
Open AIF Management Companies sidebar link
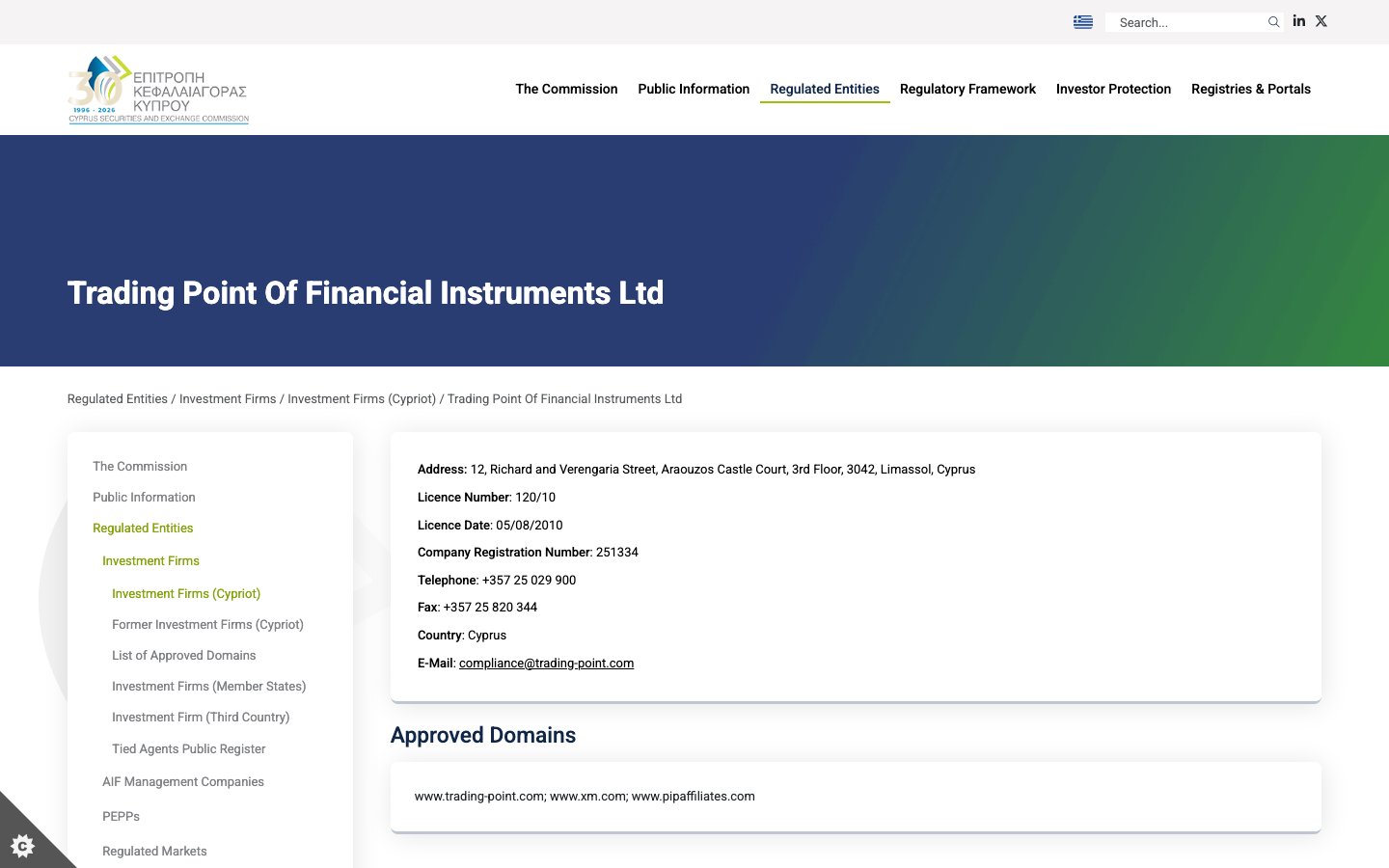(x=183, y=782)
